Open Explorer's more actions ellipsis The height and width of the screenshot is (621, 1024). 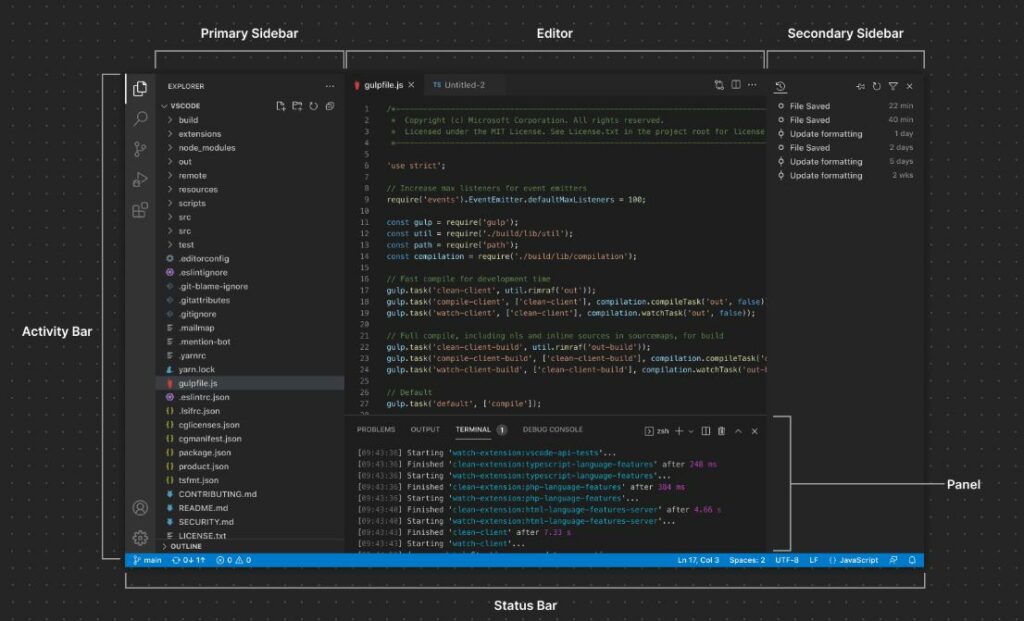tap(330, 86)
